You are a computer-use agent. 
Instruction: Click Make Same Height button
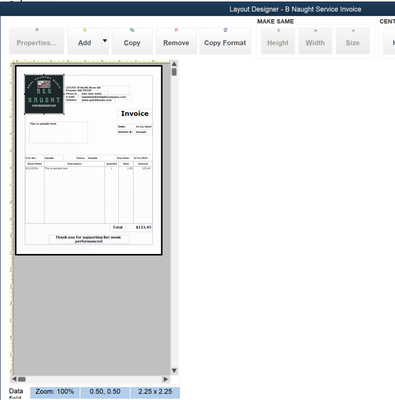(x=278, y=41)
